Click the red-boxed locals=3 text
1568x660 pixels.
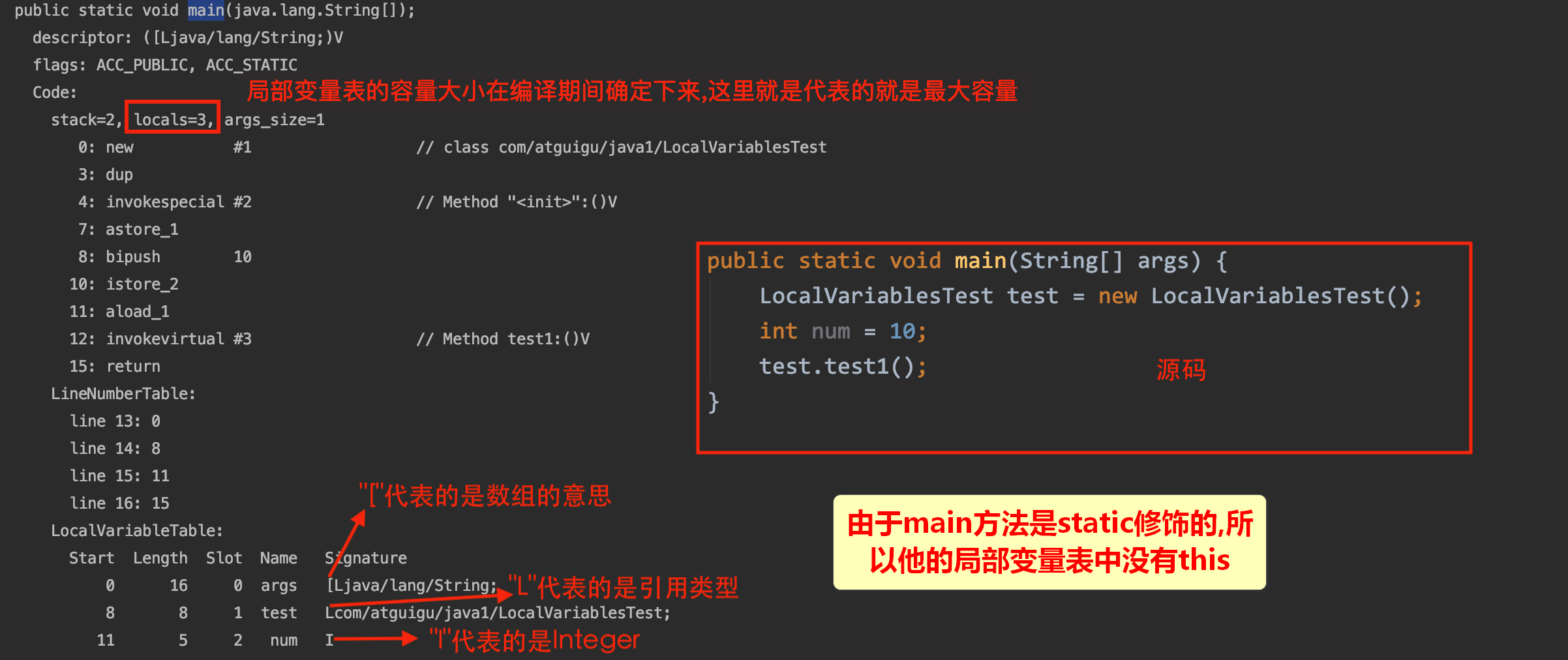[x=173, y=119]
